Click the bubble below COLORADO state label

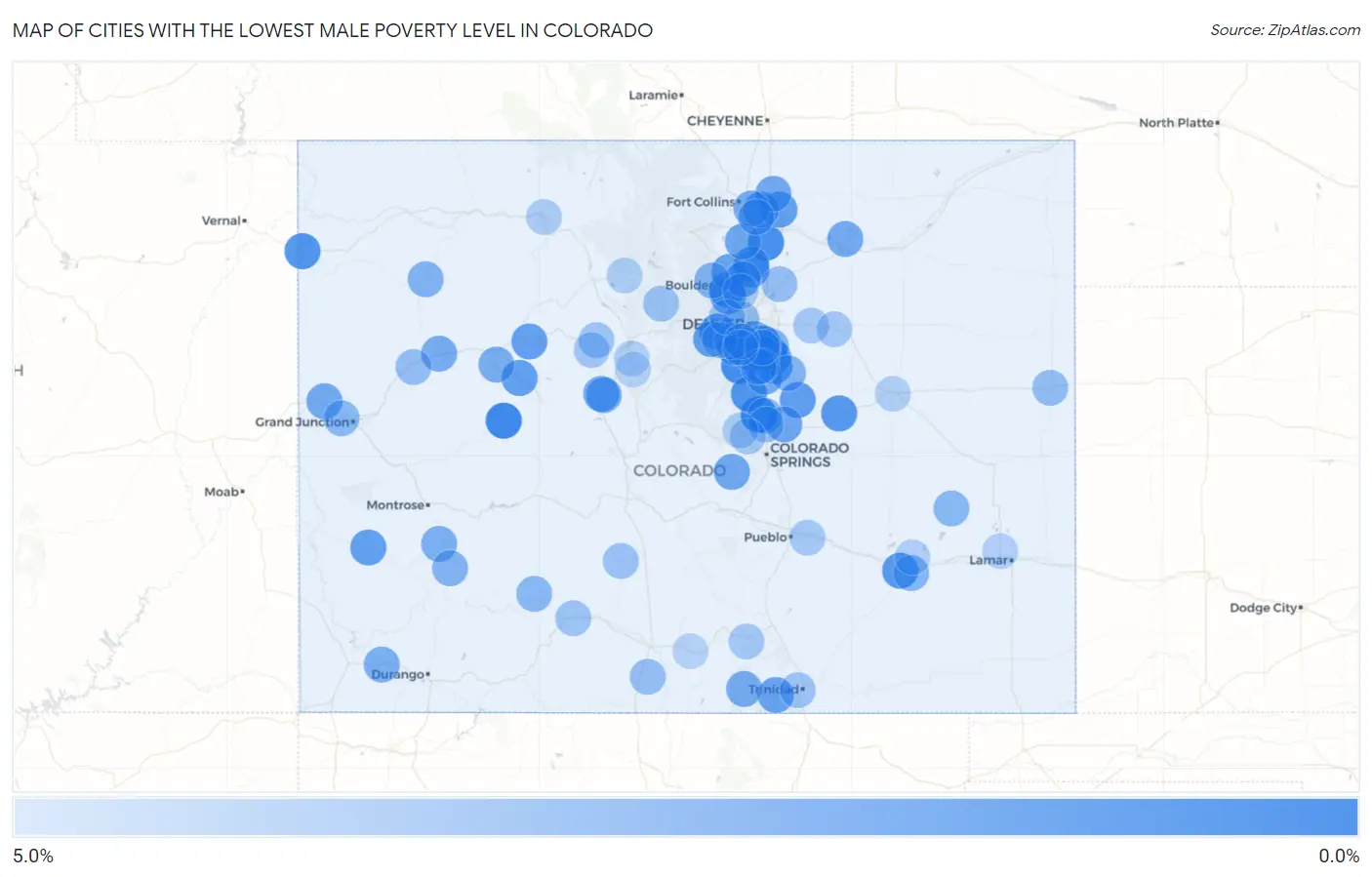[732, 471]
